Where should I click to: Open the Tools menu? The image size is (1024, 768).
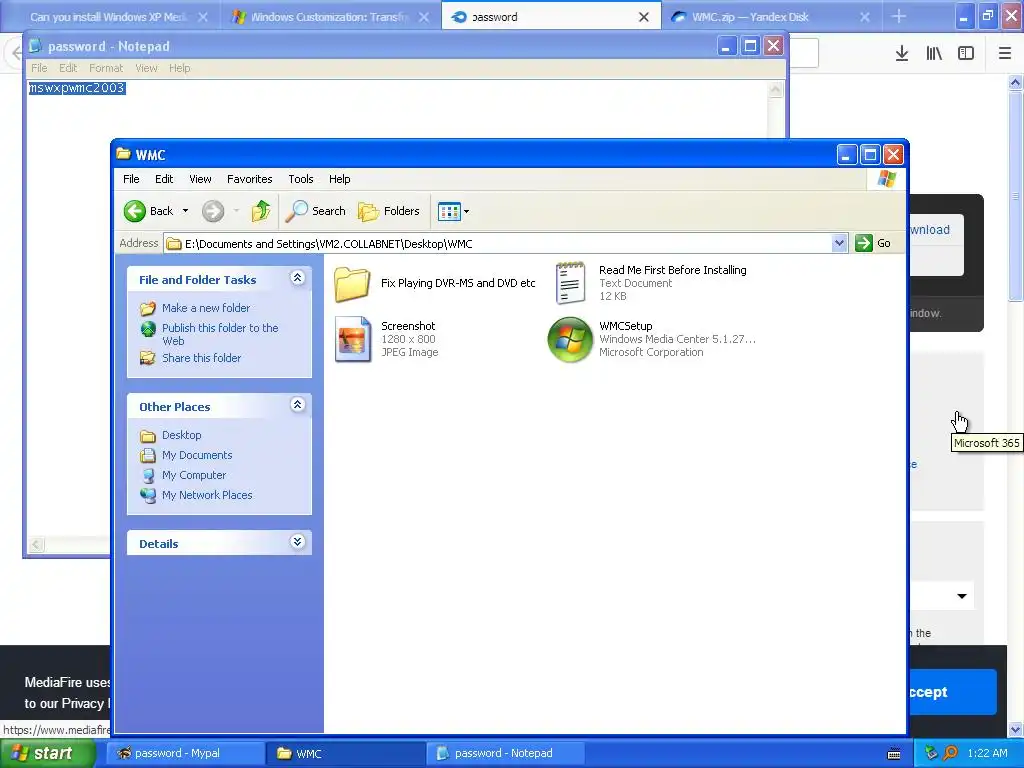[301, 179]
